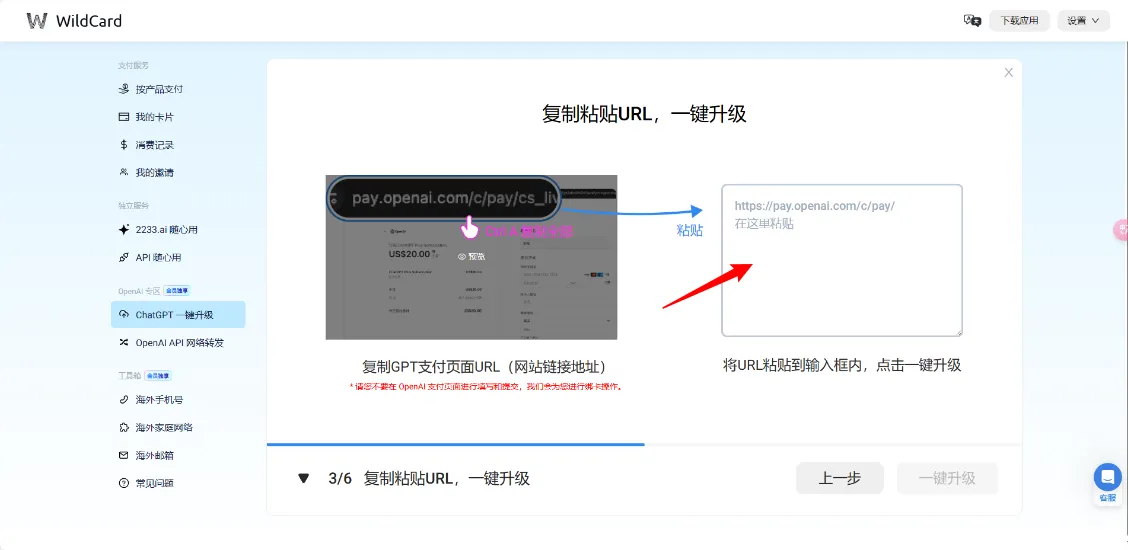This screenshot has height=550, width=1128.
Task: Click the 下载应用 button
Action: click(1019, 21)
